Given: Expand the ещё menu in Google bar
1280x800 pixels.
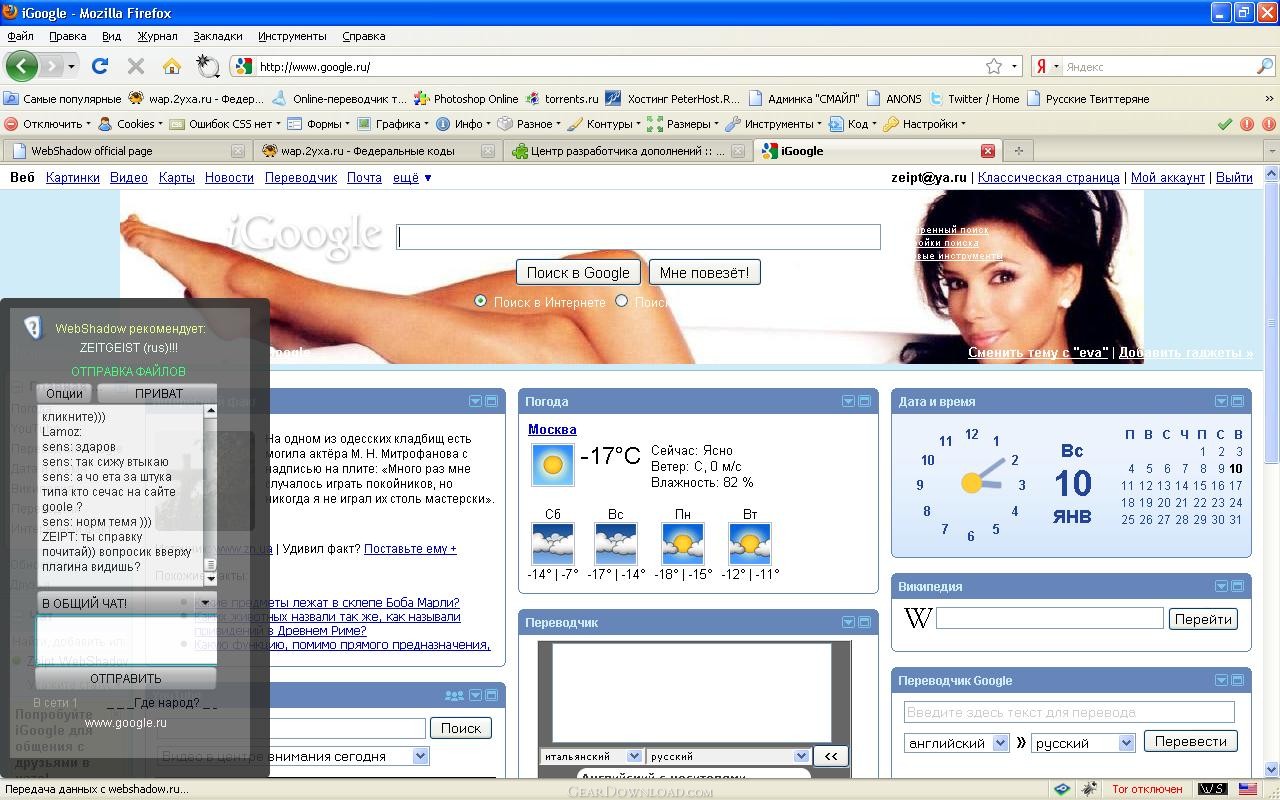Looking at the screenshot, I should point(412,177).
